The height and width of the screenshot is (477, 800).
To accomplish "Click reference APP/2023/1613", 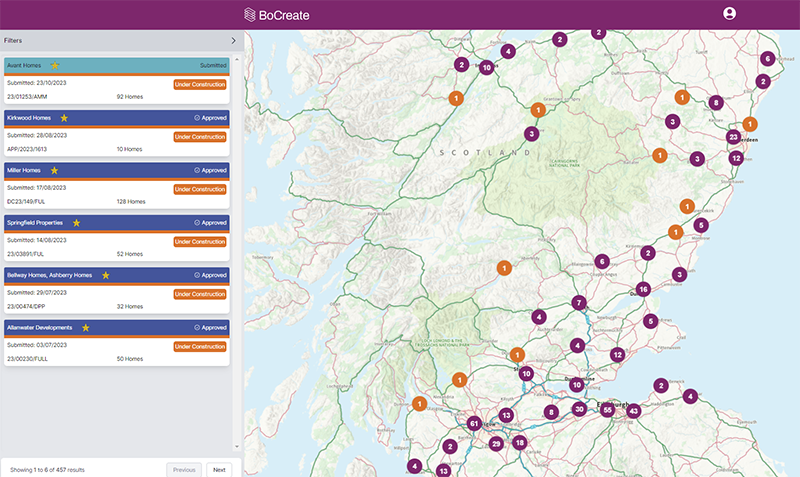I will (x=27, y=149).
